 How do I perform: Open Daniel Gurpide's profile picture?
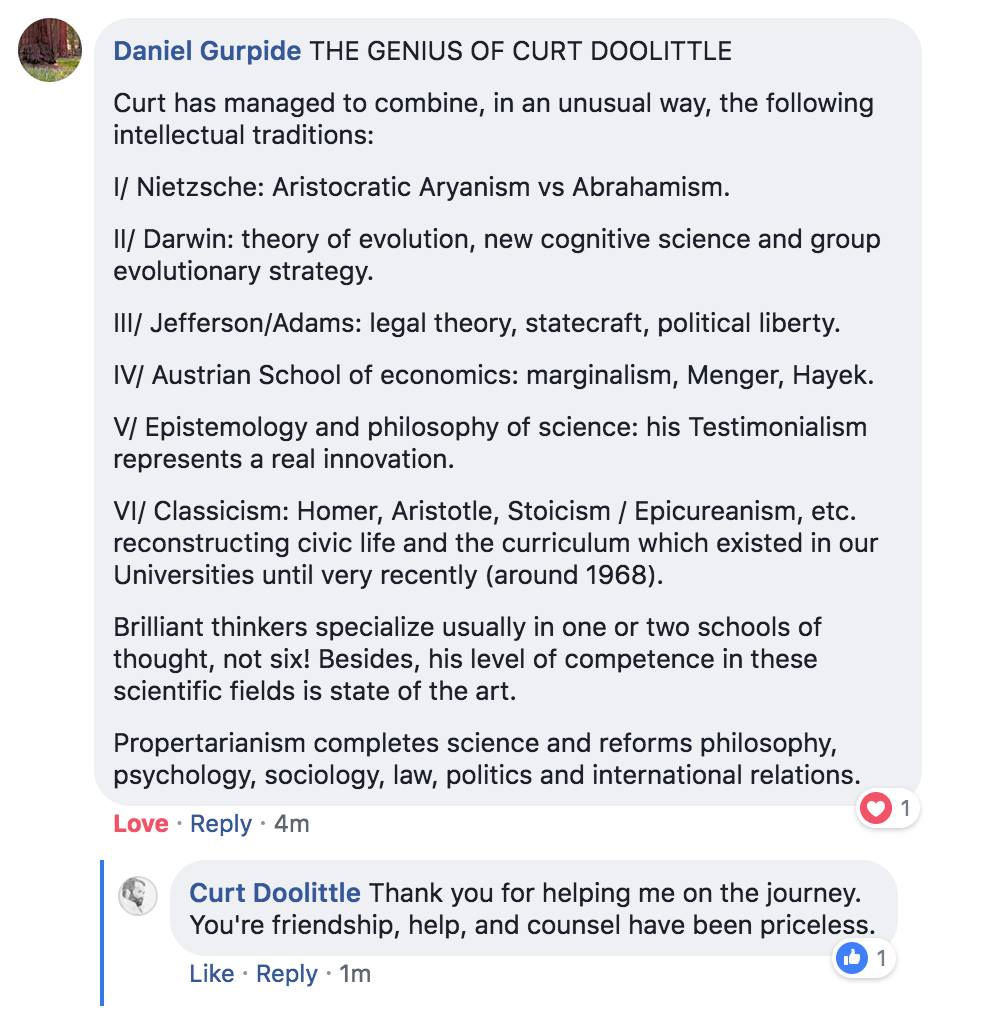tap(49, 51)
